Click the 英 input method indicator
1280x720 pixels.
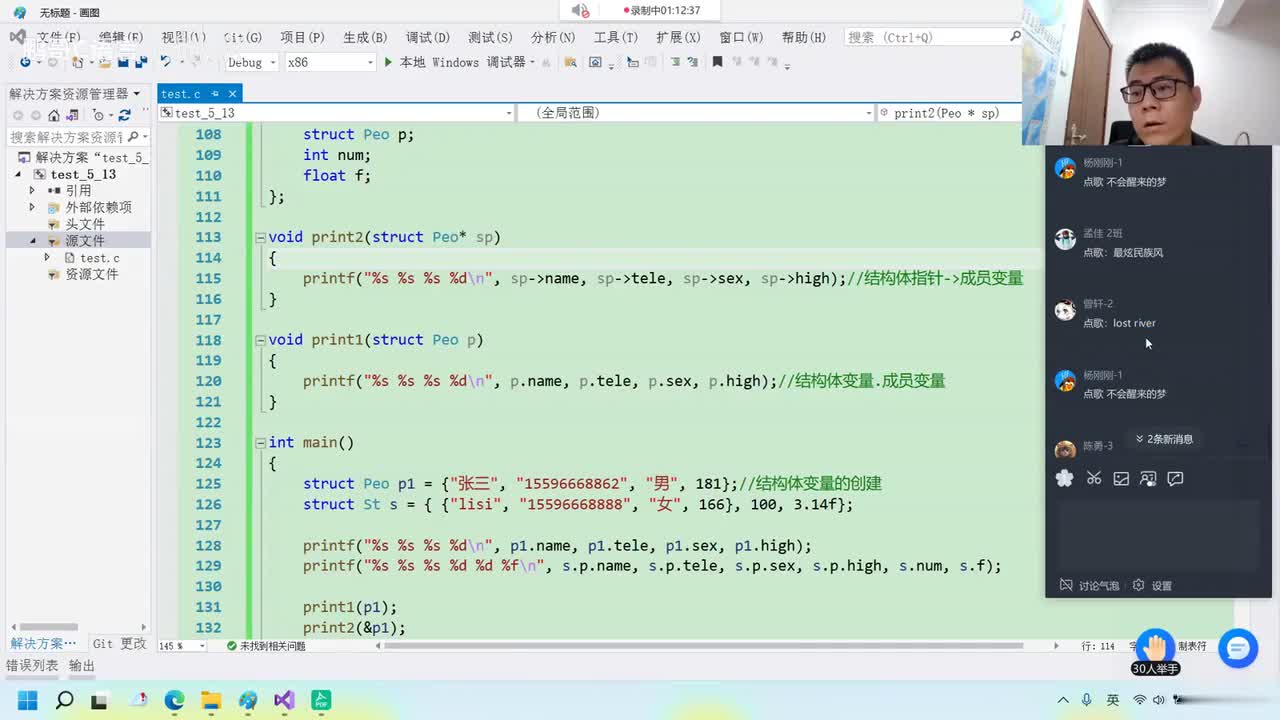coord(1113,700)
